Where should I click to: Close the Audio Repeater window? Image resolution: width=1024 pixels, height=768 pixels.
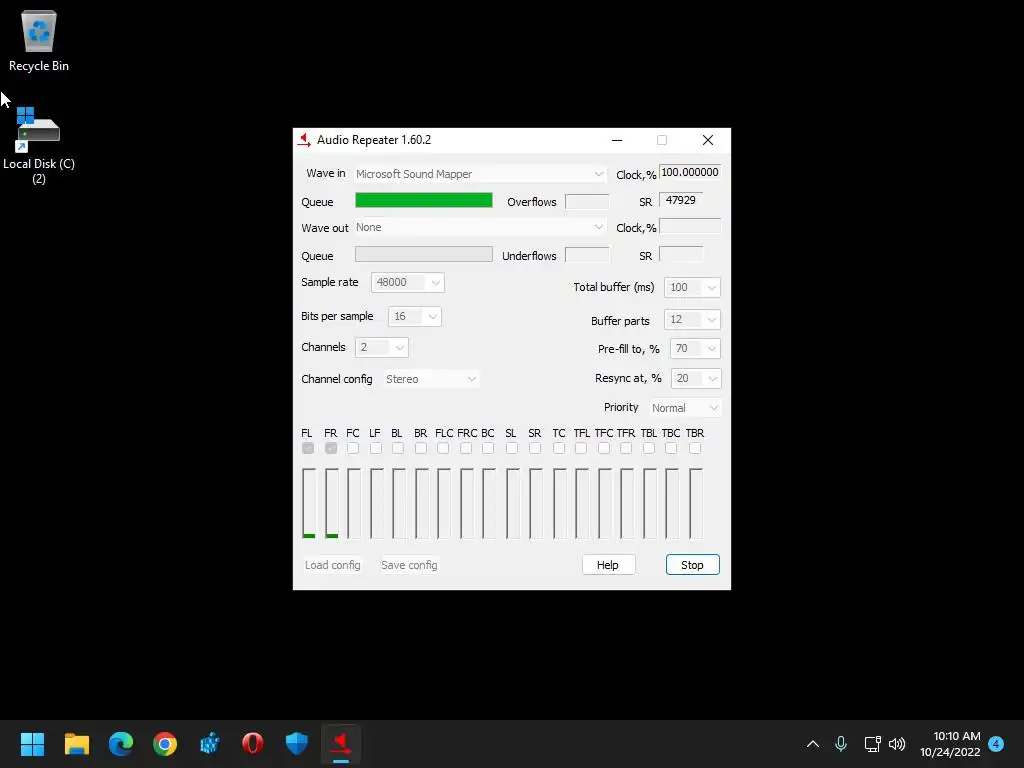[x=708, y=140]
